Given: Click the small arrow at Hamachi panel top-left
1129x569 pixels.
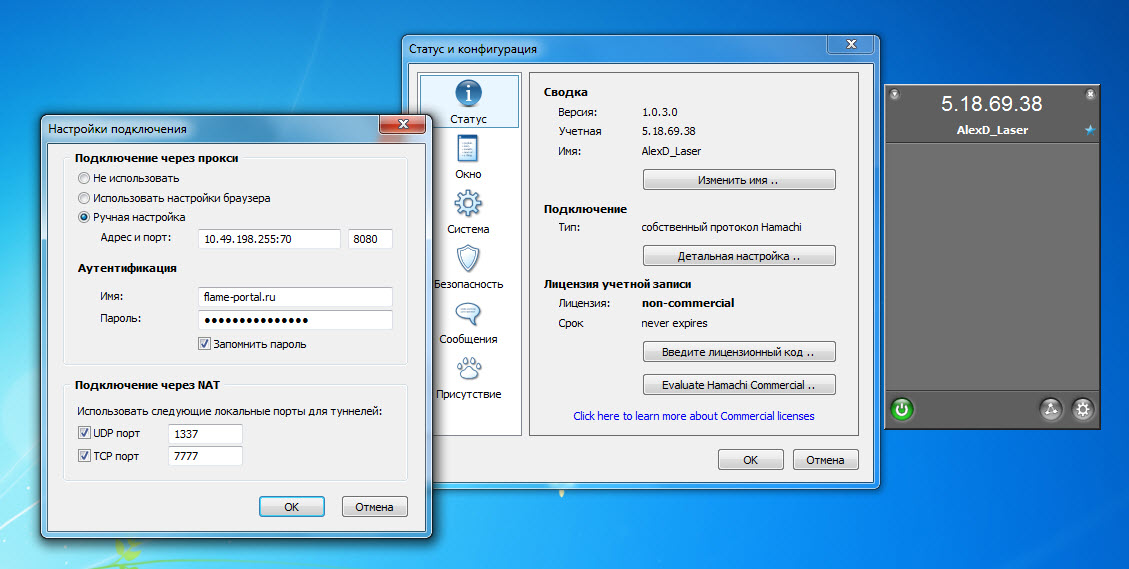Looking at the screenshot, I should (894, 94).
